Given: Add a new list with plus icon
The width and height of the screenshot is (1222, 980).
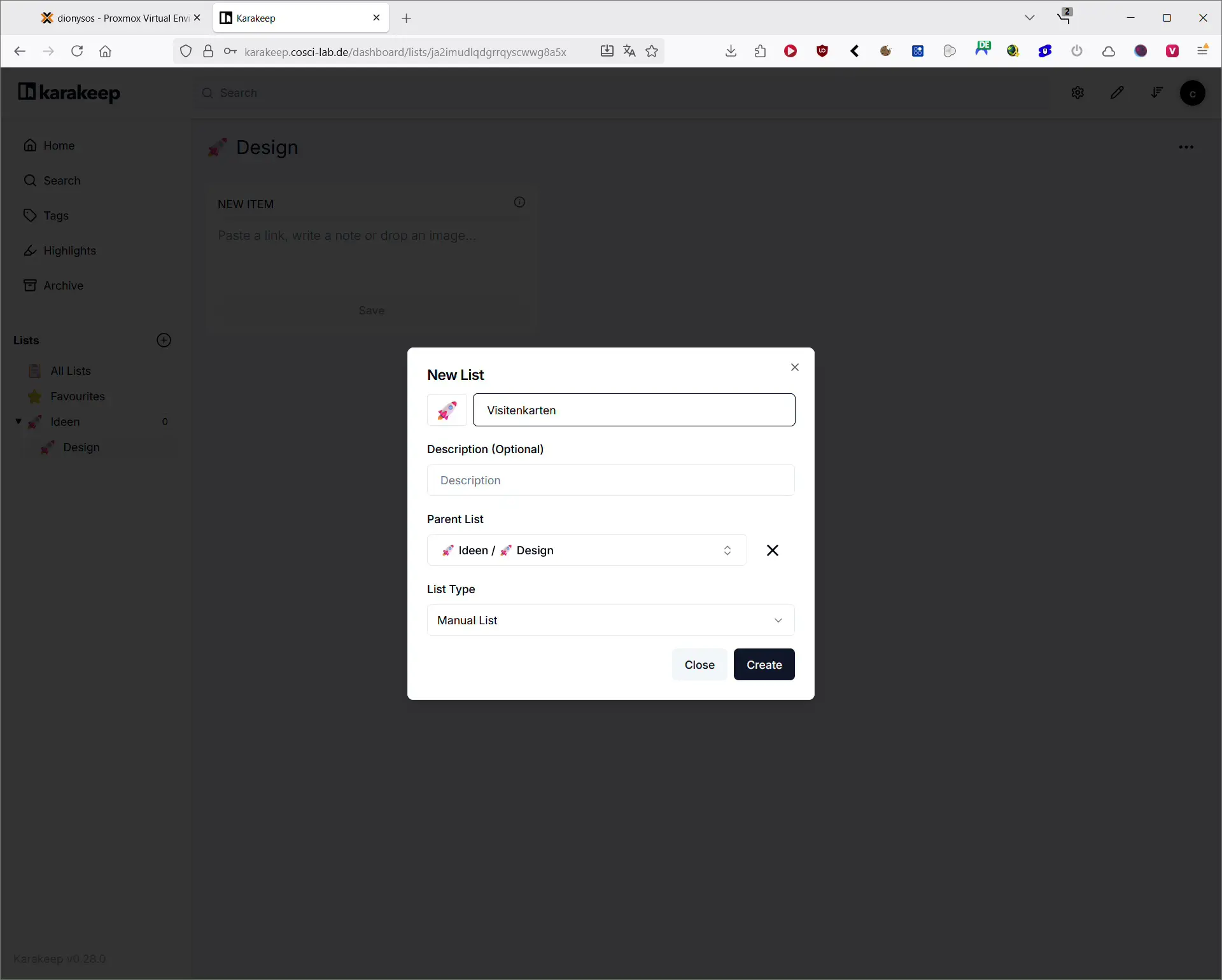Looking at the screenshot, I should [x=164, y=340].
